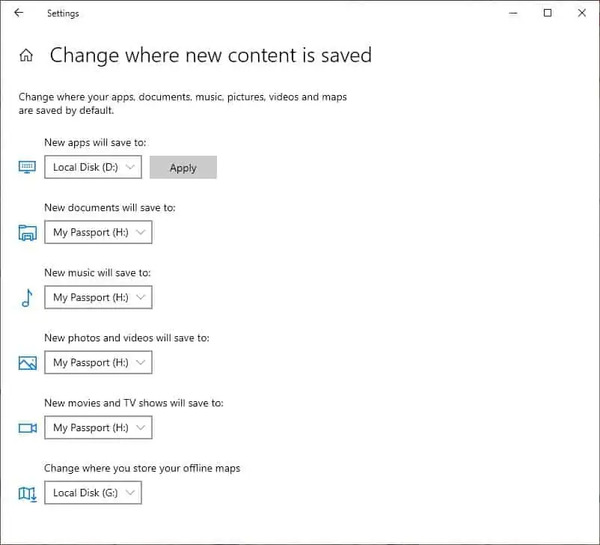The height and width of the screenshot is (545, 600).
Task: Minimize the Settings window
Action: pos(513,13)
